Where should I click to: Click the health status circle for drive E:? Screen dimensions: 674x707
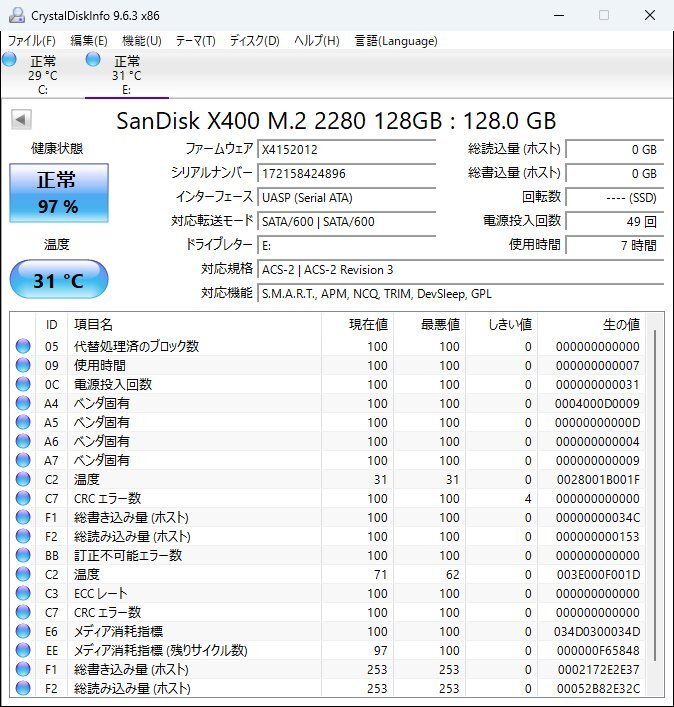click(x=93, y=59)
